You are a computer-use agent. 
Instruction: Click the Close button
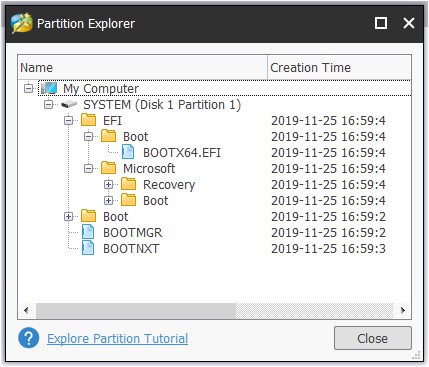pyautogui.click(x=373, y=338)
